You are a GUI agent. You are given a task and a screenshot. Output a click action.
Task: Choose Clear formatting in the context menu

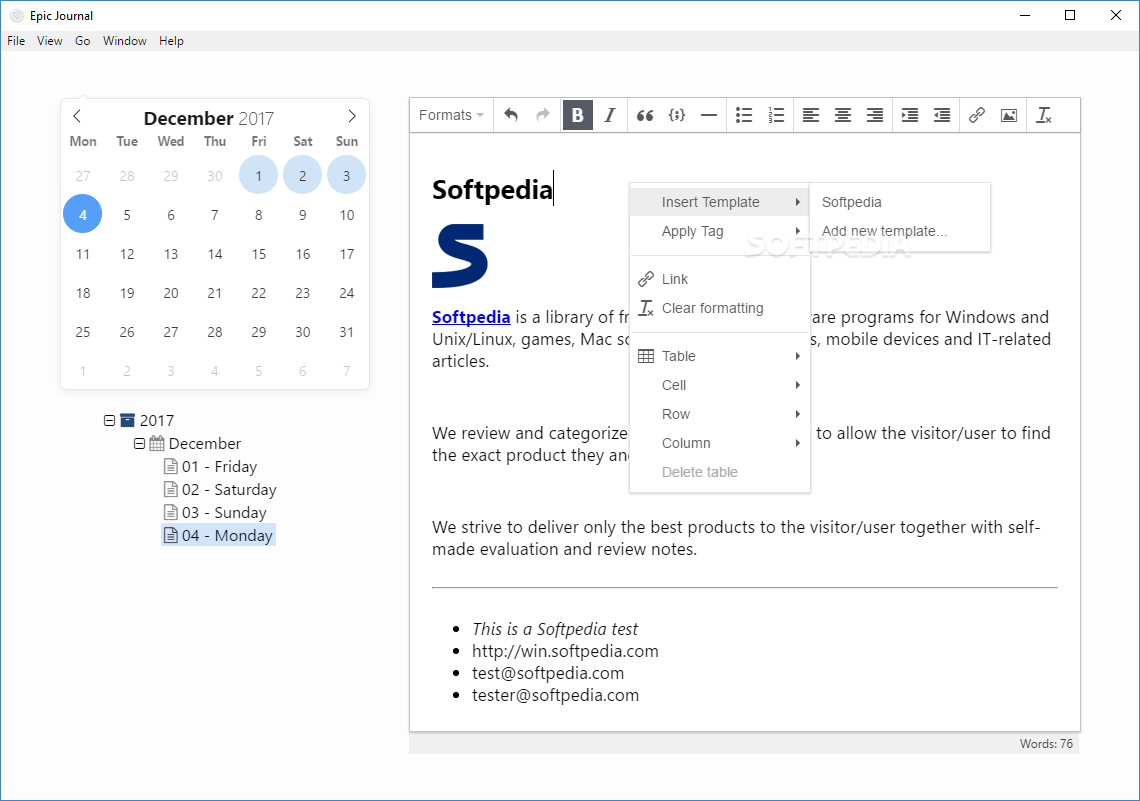(x=720, y=308)
